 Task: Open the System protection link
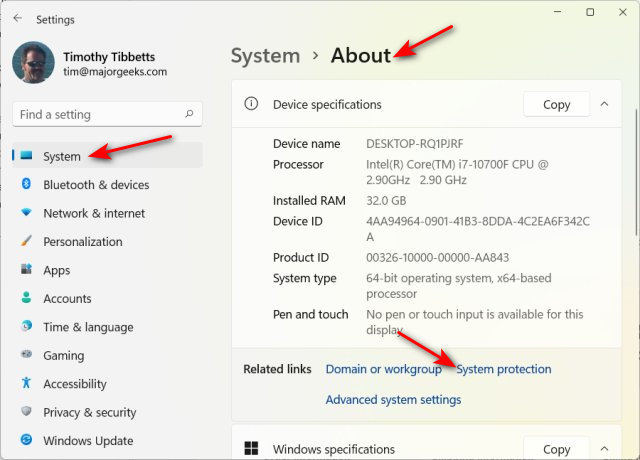tap(503, 369)
